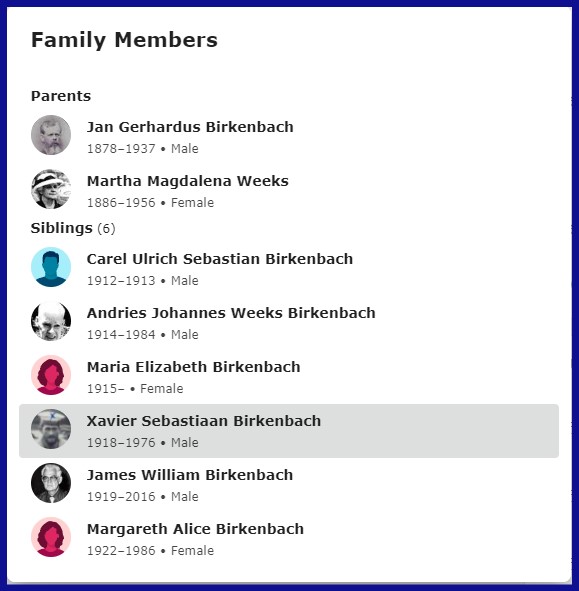
Task: Click Maria Elizabeth's female silhouette avatar
Action: tap(51, 375)
